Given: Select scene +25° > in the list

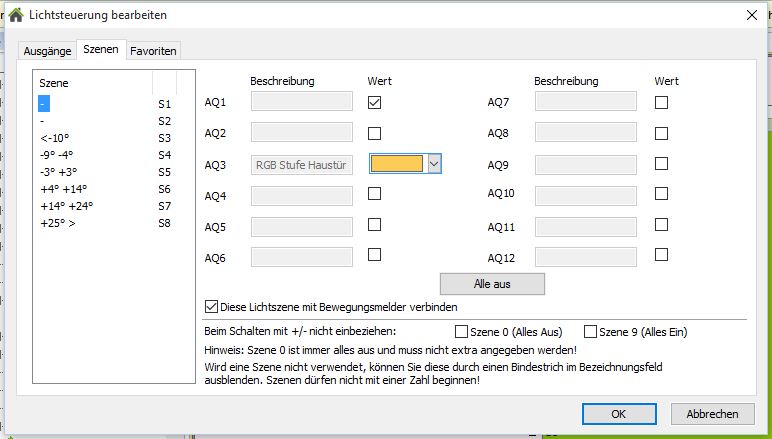Looking at the screenshot, I should click(x=58, y=223).
